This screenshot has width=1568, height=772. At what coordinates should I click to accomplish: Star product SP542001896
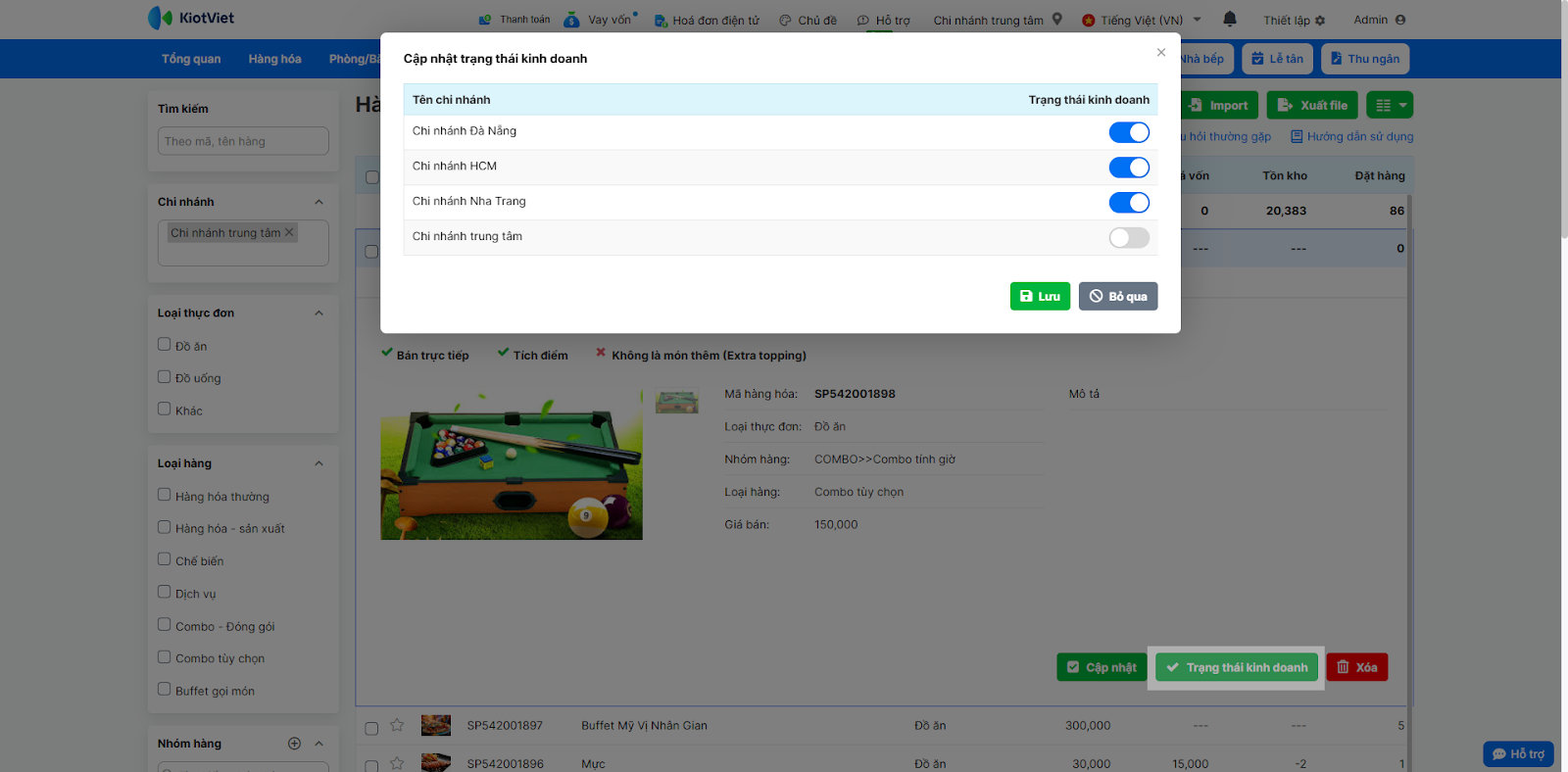(x=397, y=763)
